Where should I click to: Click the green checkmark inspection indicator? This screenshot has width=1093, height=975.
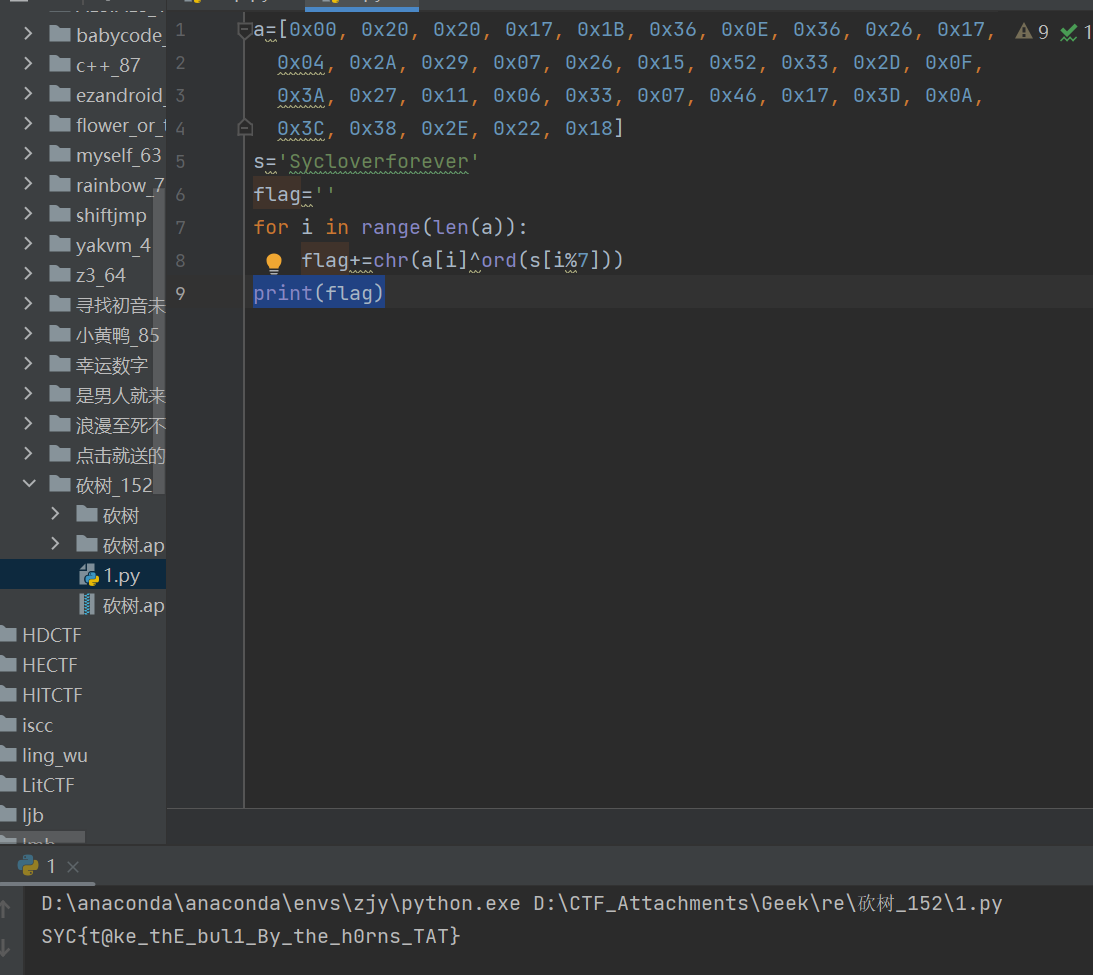pyautogui.click(x=1068, y=32)
